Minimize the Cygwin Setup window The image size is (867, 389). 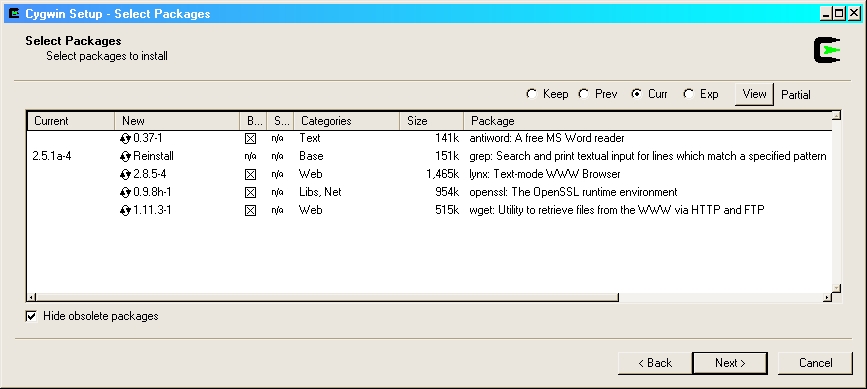point(827,14)
